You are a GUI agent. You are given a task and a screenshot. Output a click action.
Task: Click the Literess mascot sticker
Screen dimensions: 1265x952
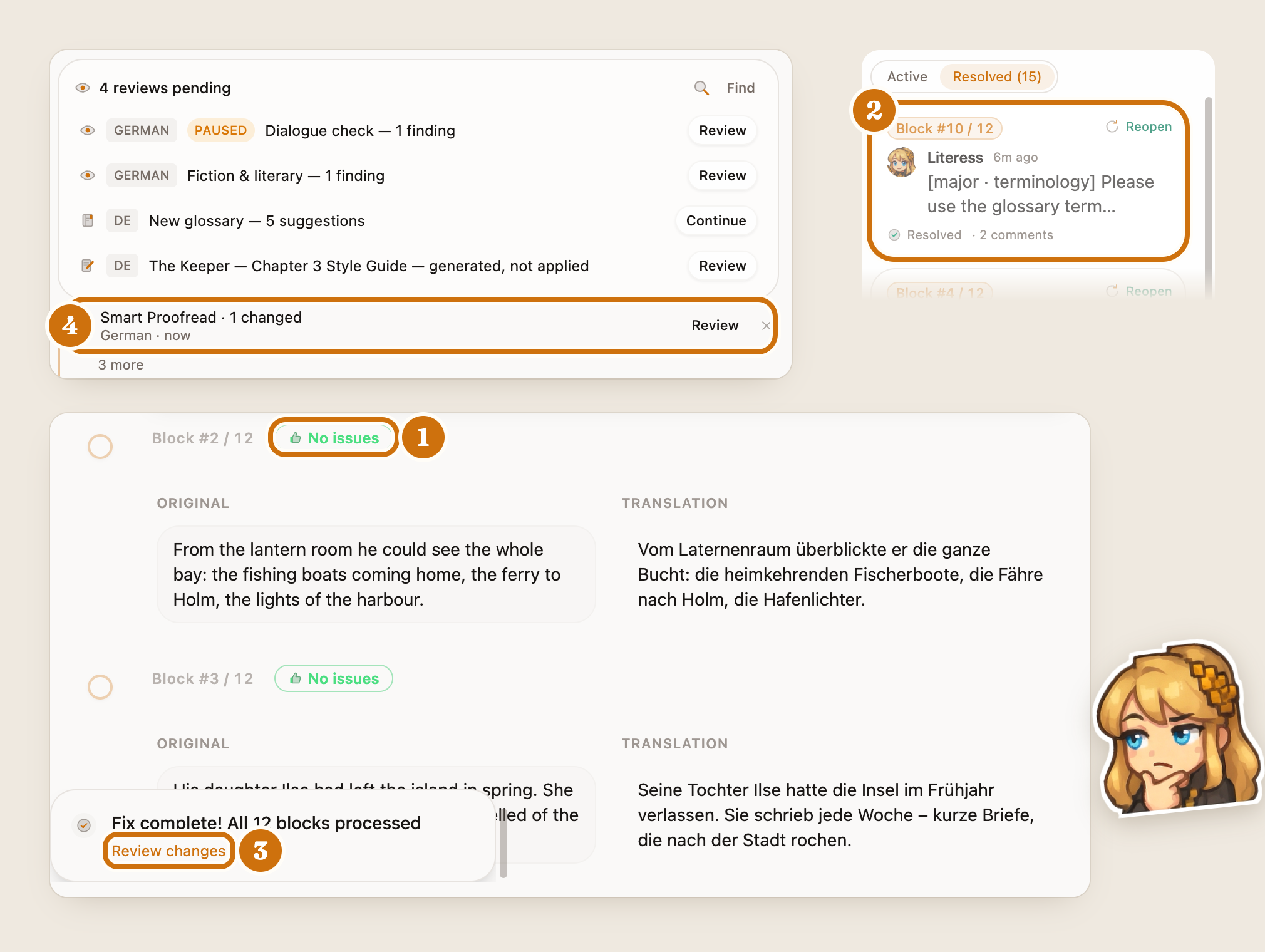pos(1177,730)
